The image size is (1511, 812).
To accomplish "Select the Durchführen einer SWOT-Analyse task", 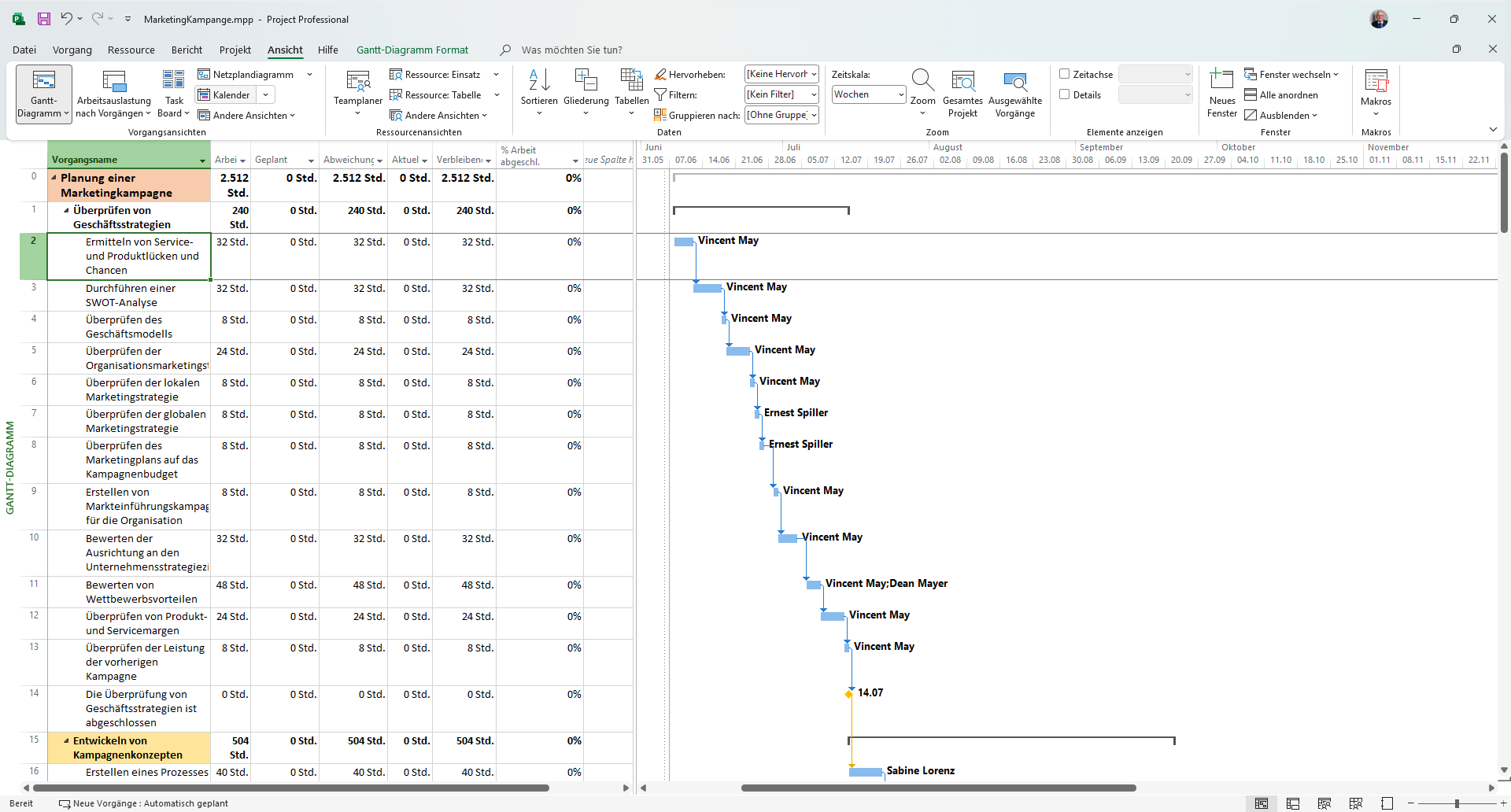I will click(131, 295).
